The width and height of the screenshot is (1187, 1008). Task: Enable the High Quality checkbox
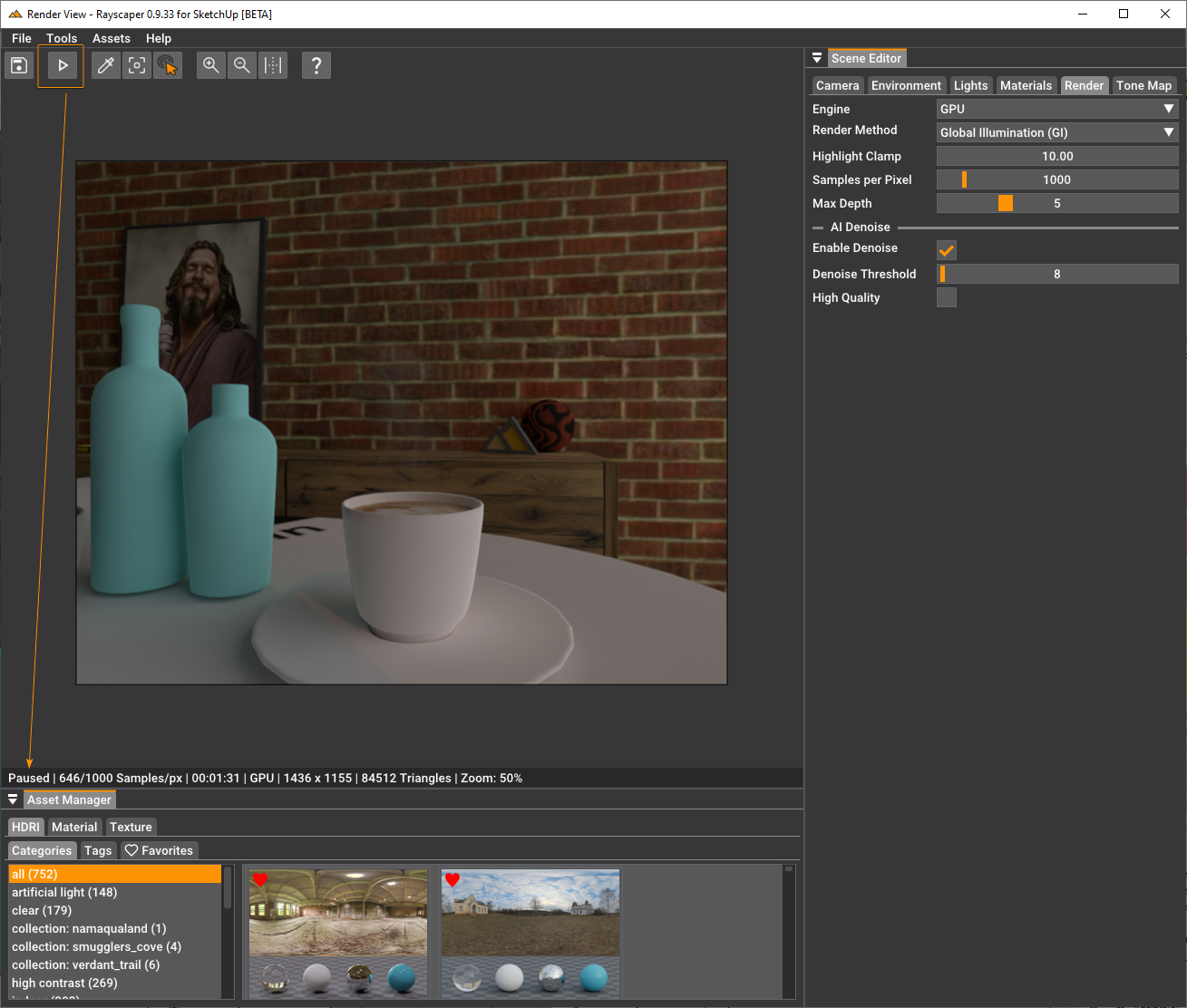(x=947, y=297)
